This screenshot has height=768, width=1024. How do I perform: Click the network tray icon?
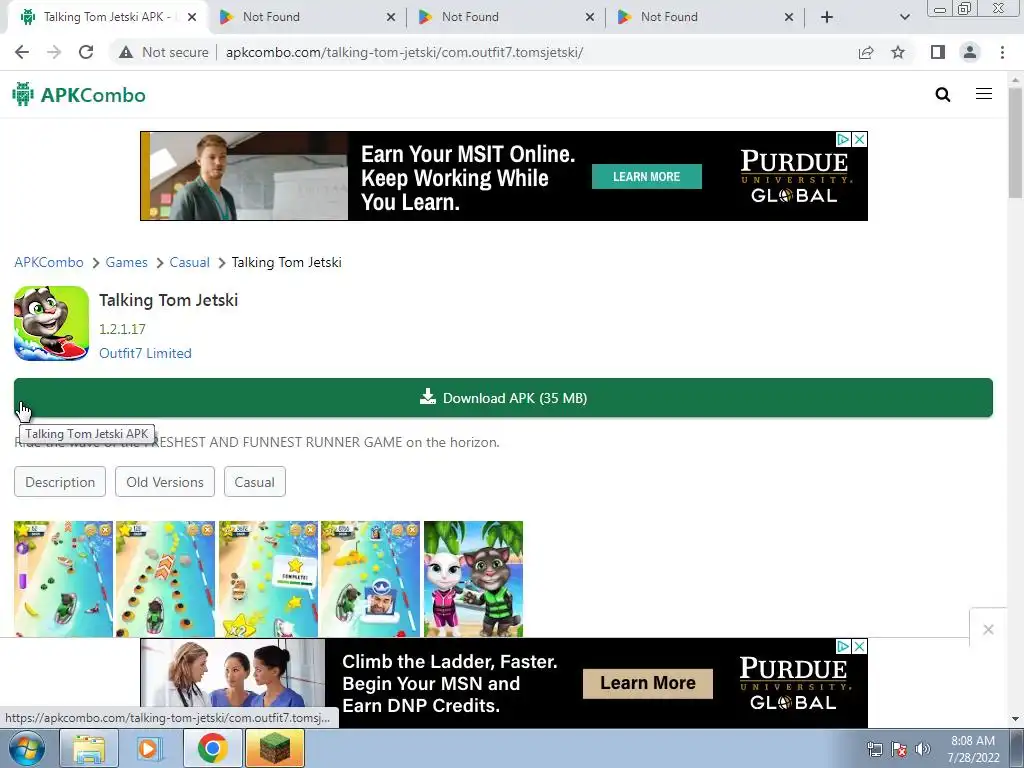tap(874, 749)
